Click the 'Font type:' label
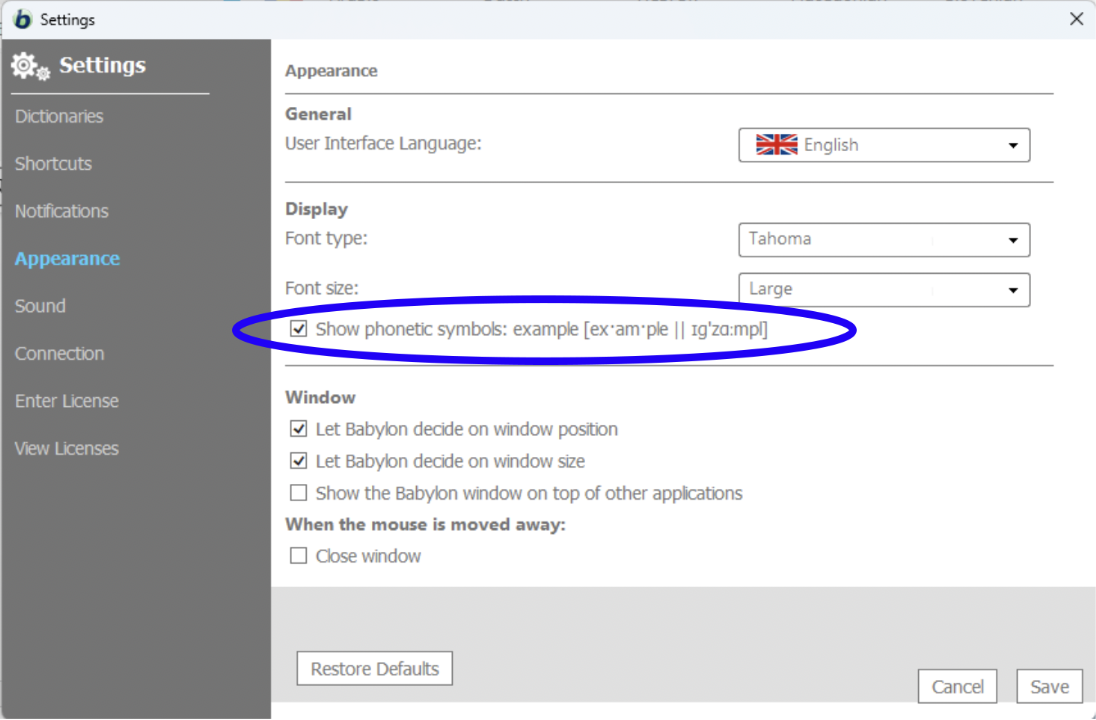 (326, 238)
